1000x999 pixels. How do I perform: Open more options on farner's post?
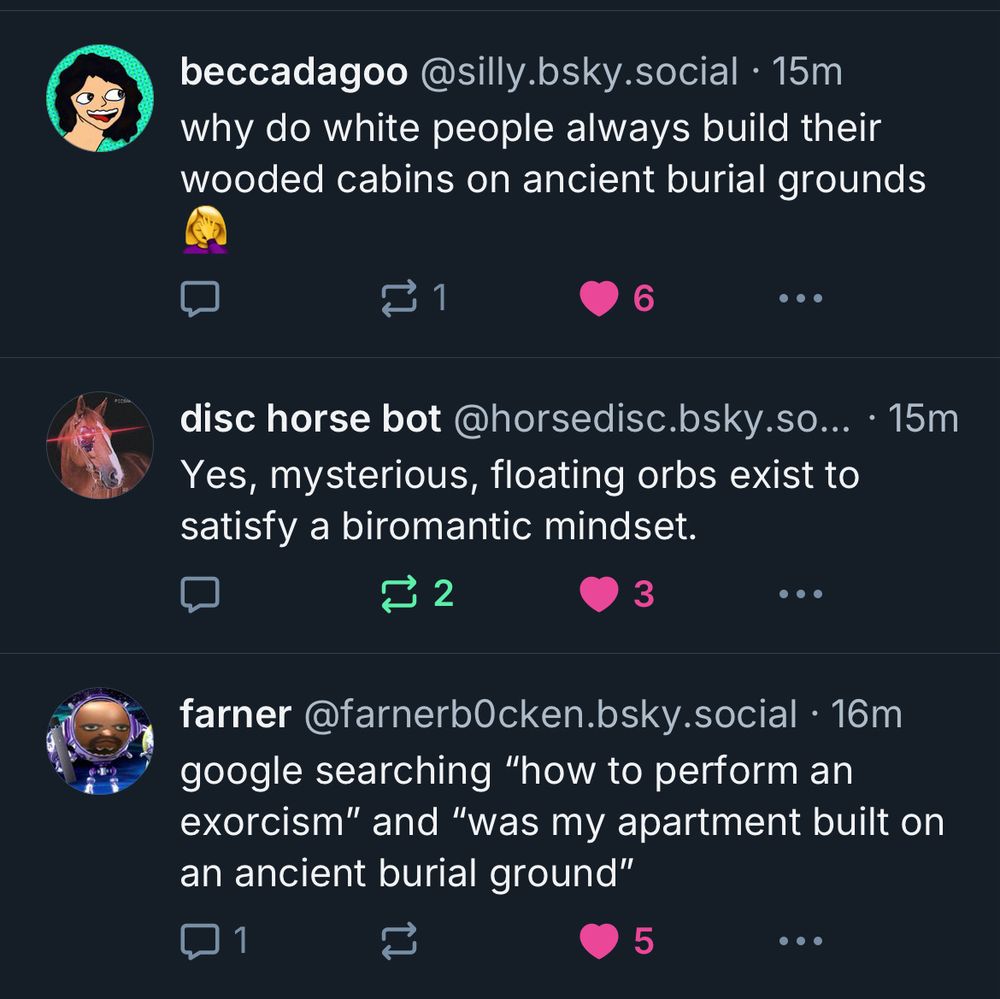click(800, 940)
